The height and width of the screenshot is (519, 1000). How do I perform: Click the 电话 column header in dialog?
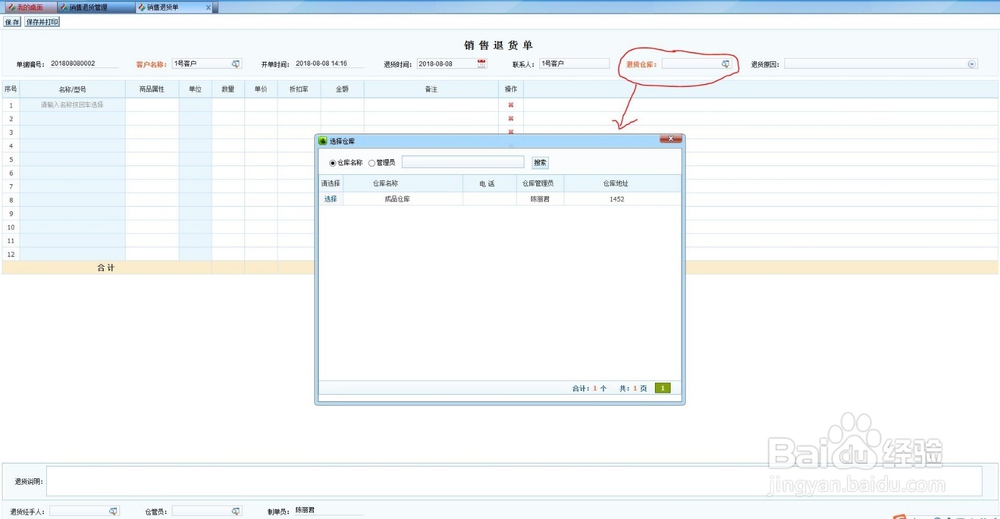point(487,183)
